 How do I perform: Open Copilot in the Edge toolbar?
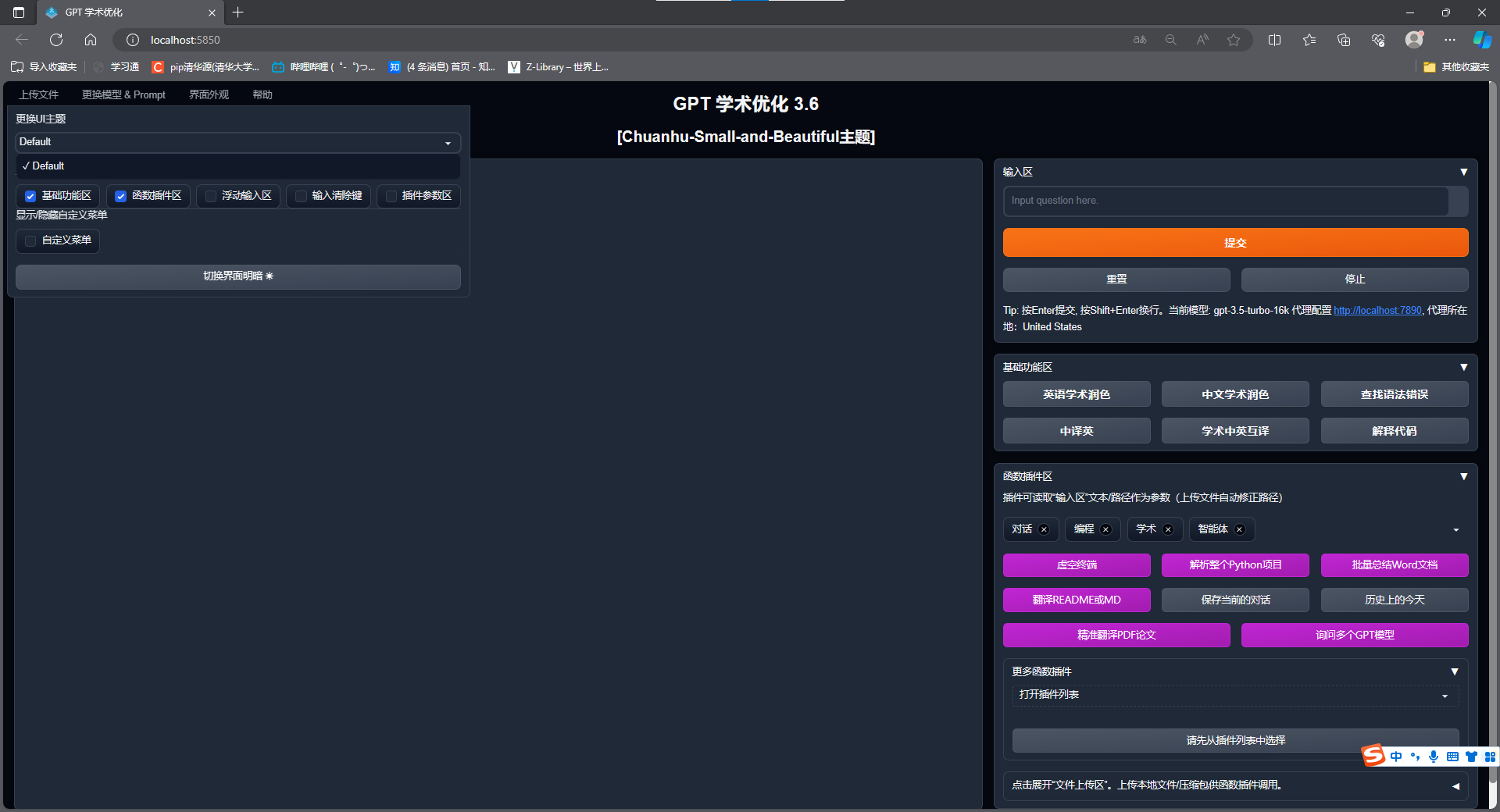(1481, 39)
